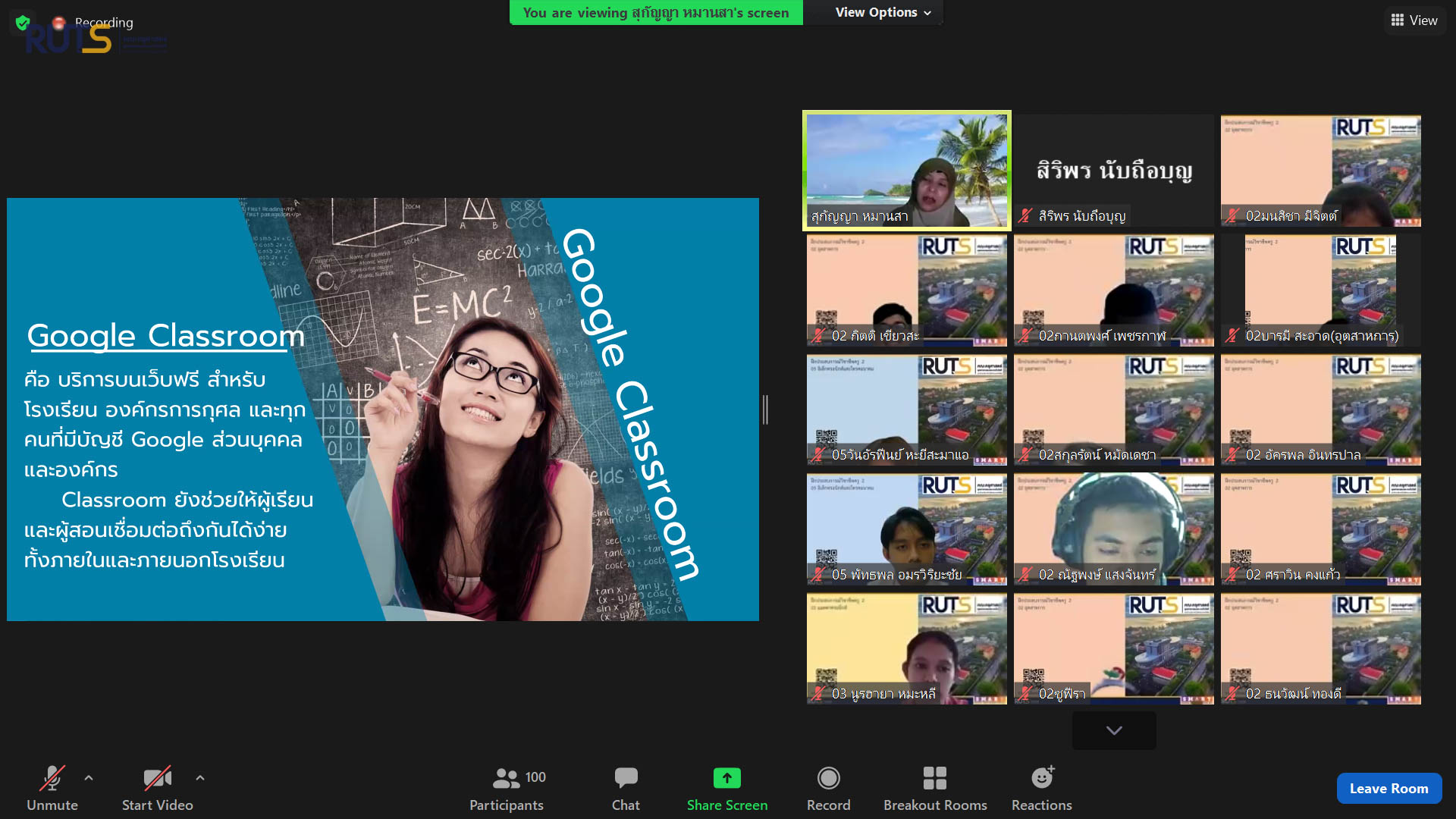Click muted mic icon on 02สกุลรัตน์ หมัดเดชา

(x=1025, y=455)
